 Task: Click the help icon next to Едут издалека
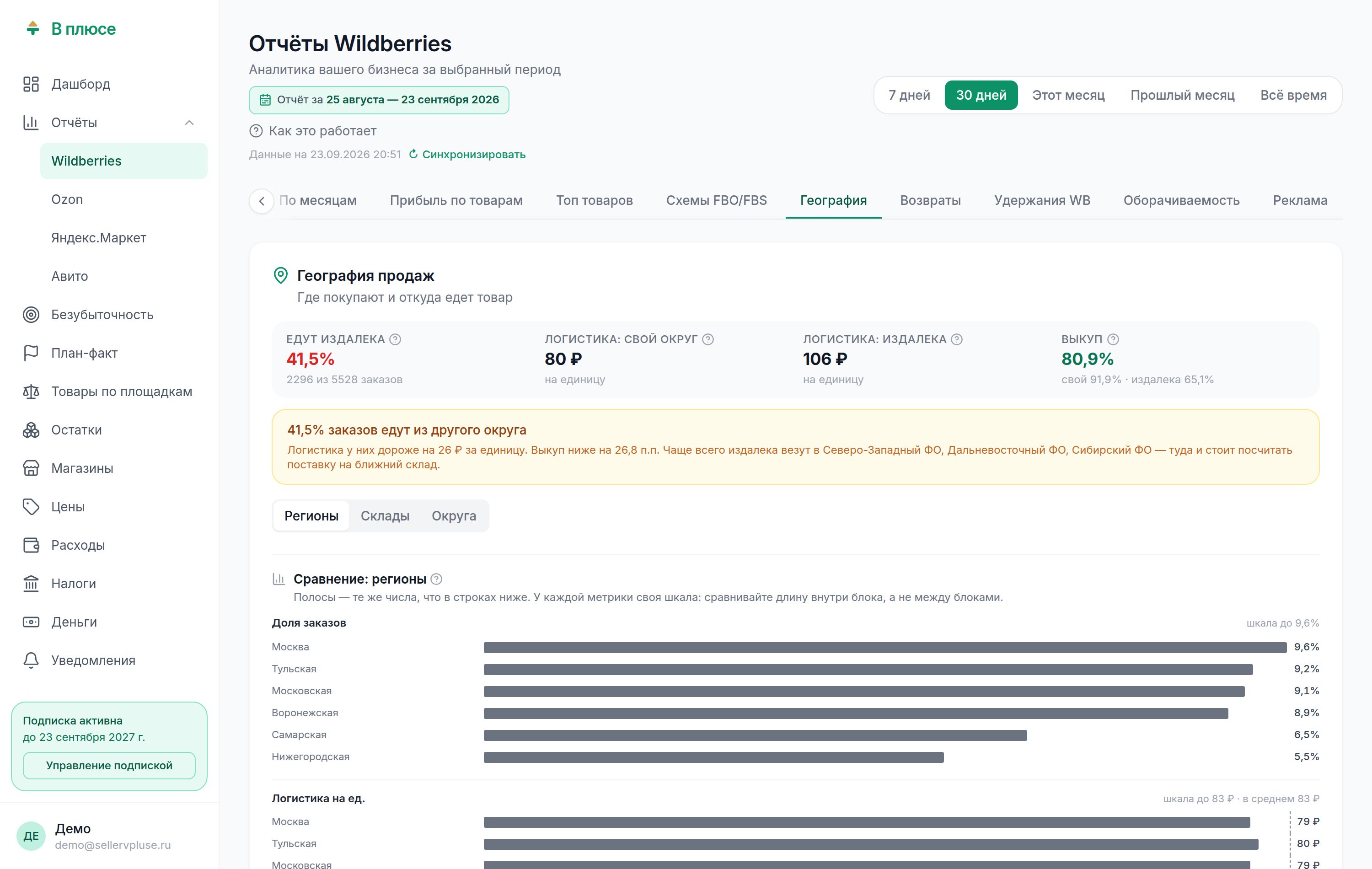395,340
